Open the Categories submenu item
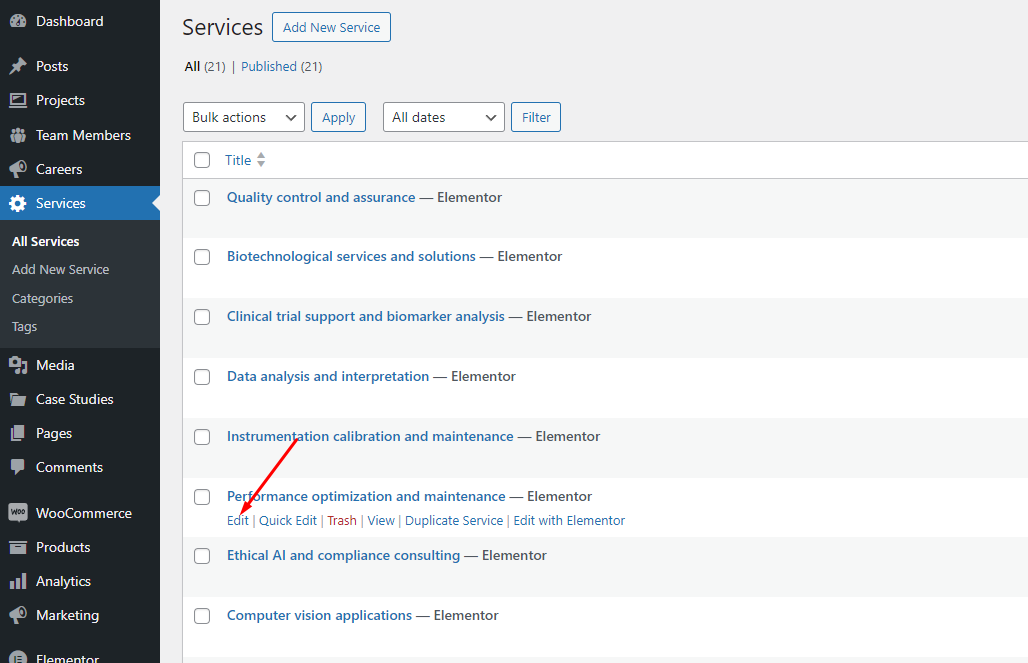1028x663 pixels. click(x=42, y=298)
